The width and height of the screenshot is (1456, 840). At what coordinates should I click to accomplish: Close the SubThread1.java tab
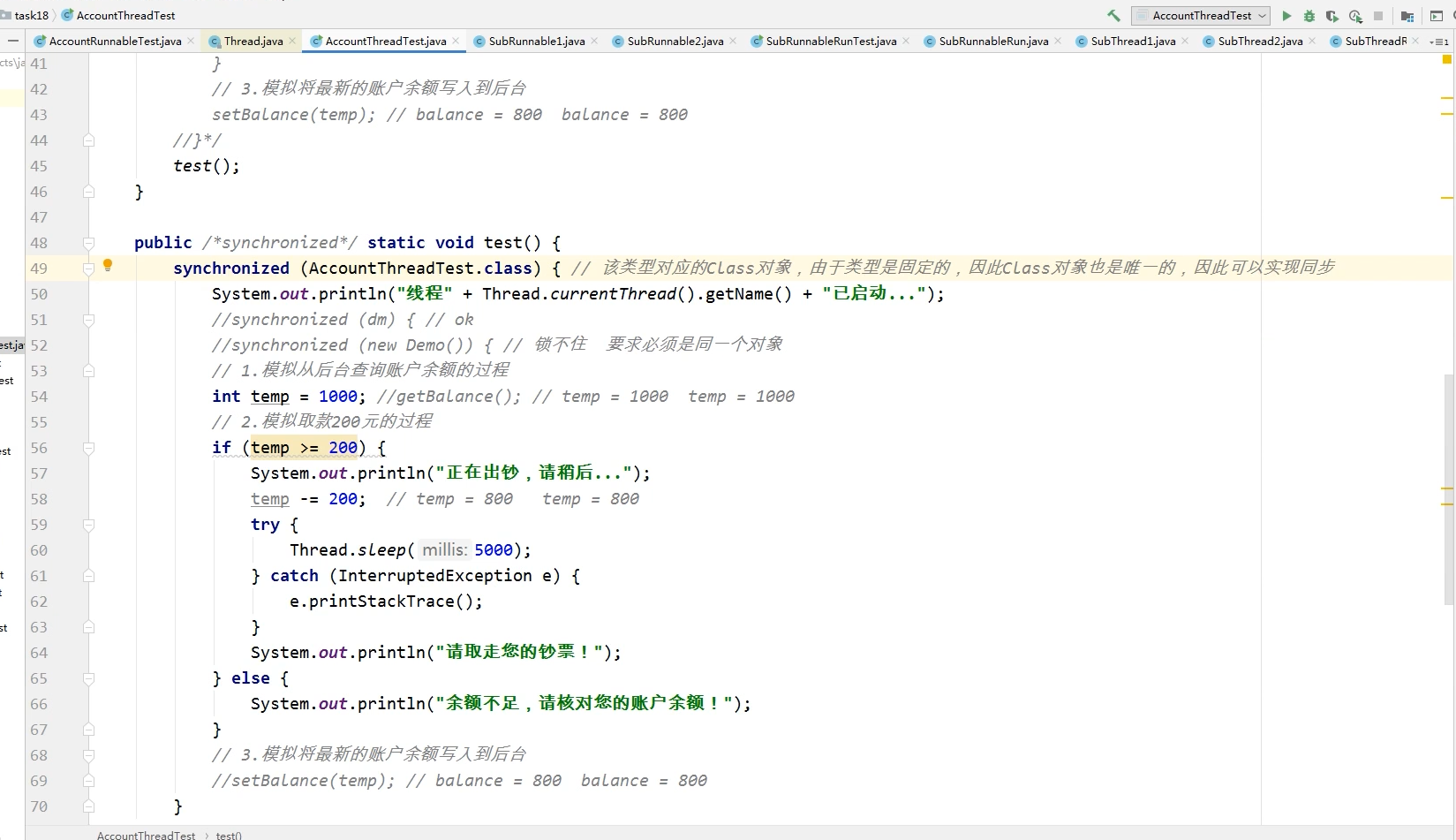click(x=1185, y=41)
